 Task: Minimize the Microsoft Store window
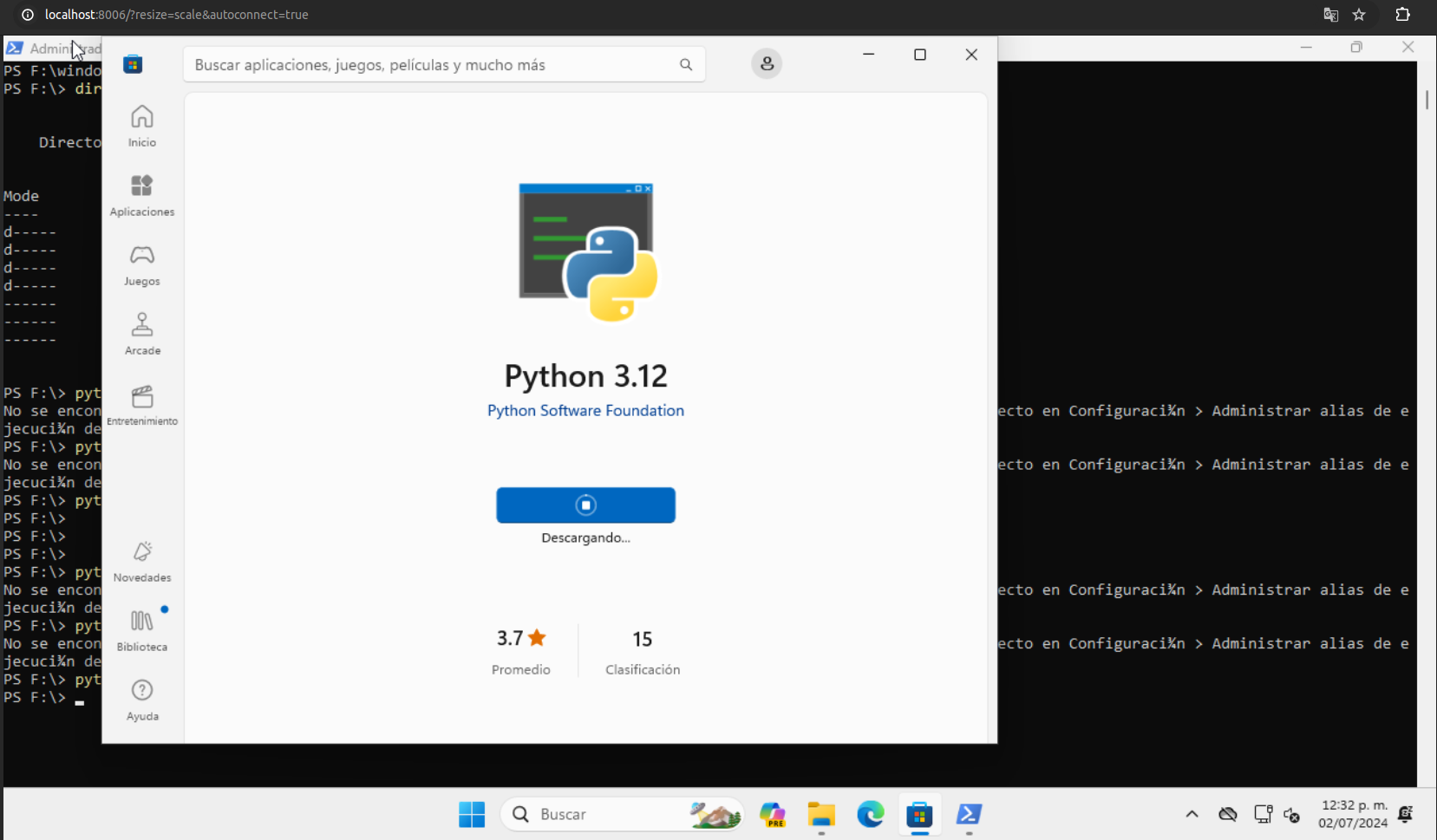point(868,55)
